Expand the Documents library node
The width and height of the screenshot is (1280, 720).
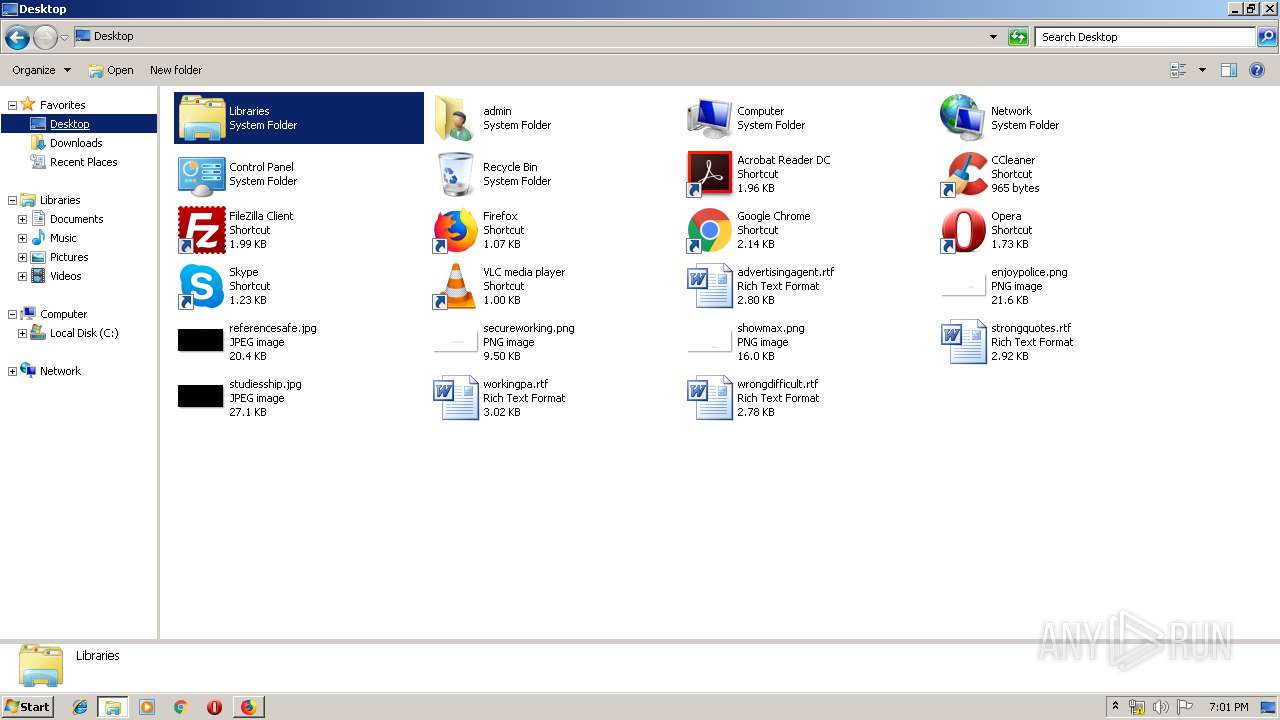[22, 219]
